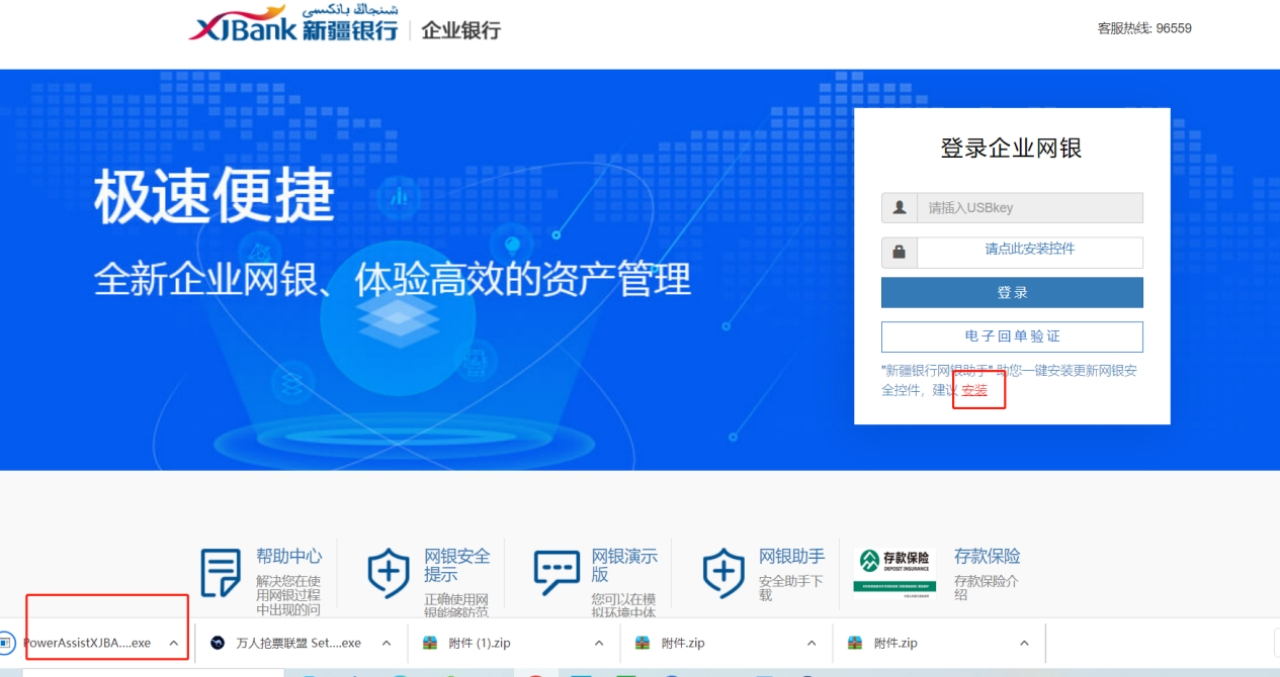Click the 请点此安装控件 link
The height and width of the screenshot is (677, 1280).
pos(1030,249)
